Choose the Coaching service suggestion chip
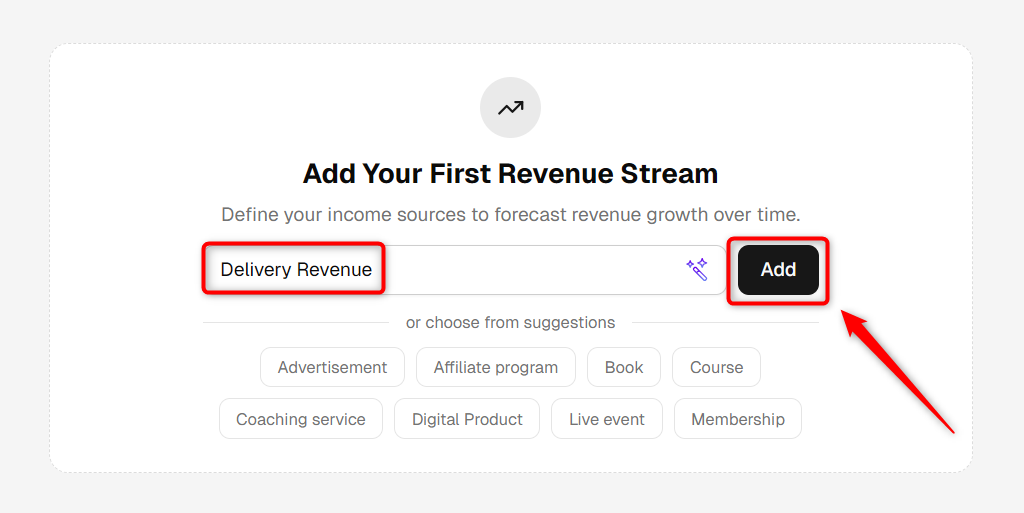 point(300,419)
